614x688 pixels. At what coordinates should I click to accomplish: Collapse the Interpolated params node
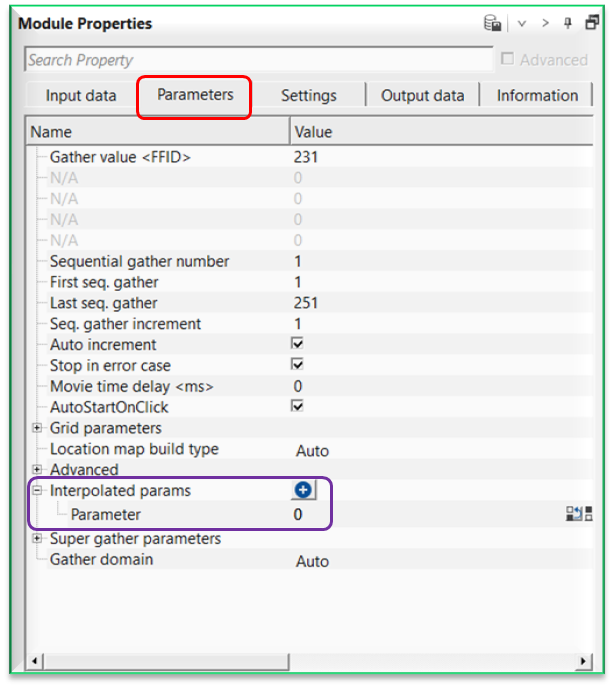click(x=37, y=491)
